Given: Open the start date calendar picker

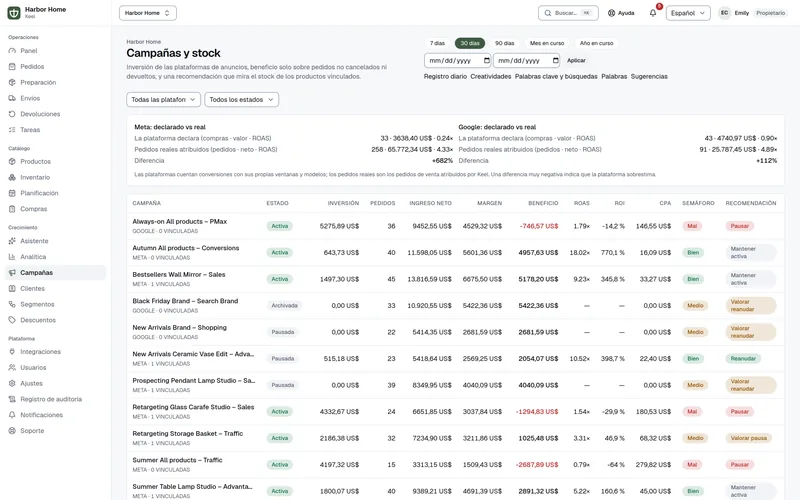Looking at the screenshot, I should [x=486, y=60].
